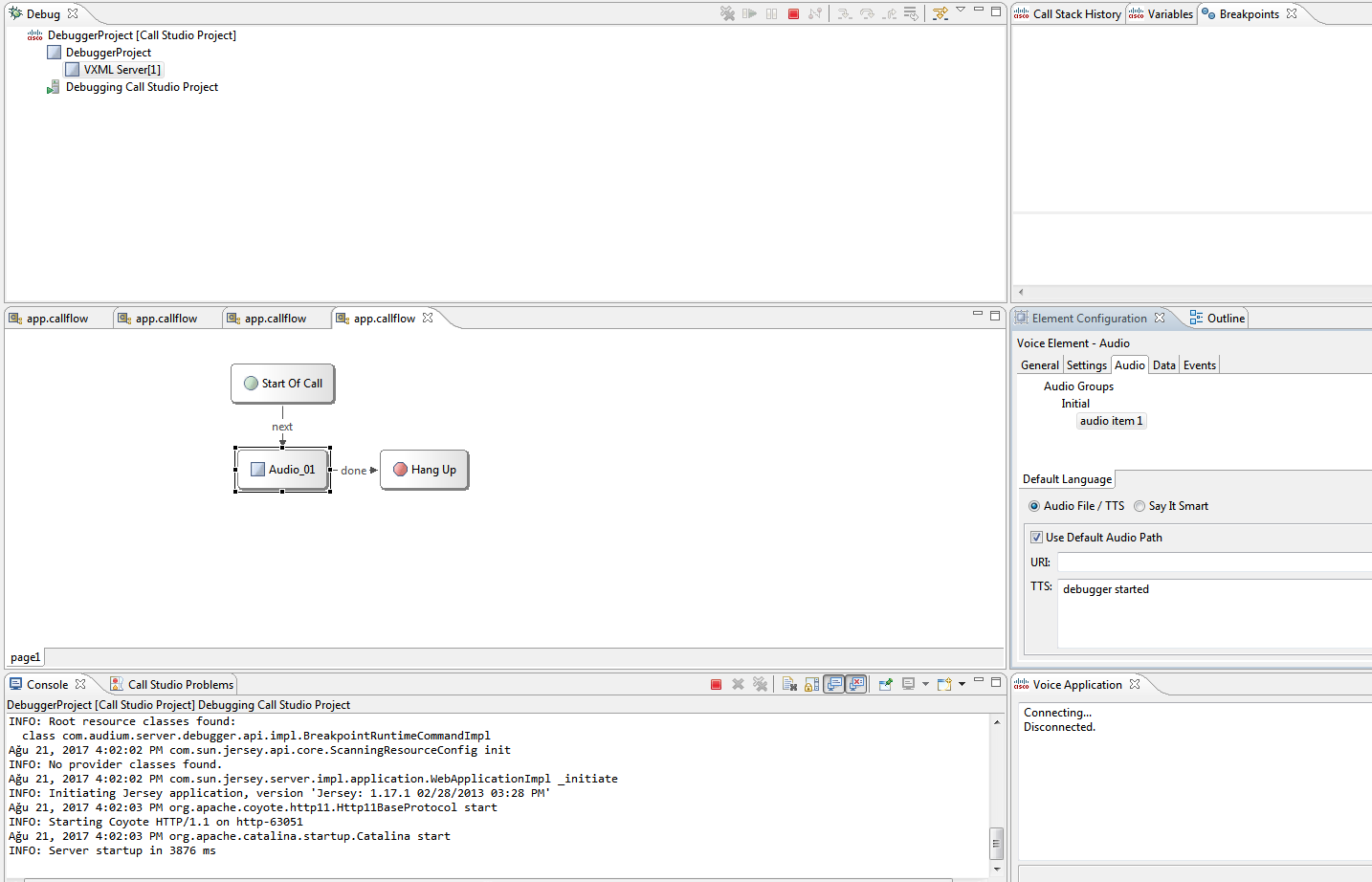Screen dimensions: 1372x882
Task: Switch to the second app.callflow editor tab
Action: pyautogui.click(x=166, y=319)
